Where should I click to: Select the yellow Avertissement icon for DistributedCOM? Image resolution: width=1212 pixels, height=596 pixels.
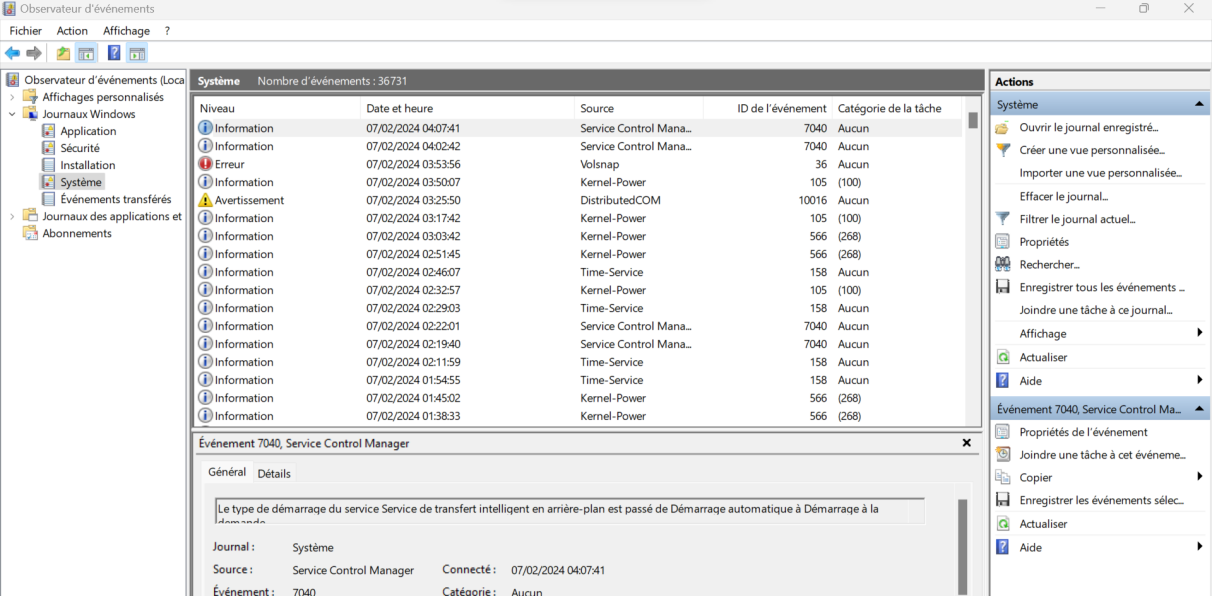205,200
